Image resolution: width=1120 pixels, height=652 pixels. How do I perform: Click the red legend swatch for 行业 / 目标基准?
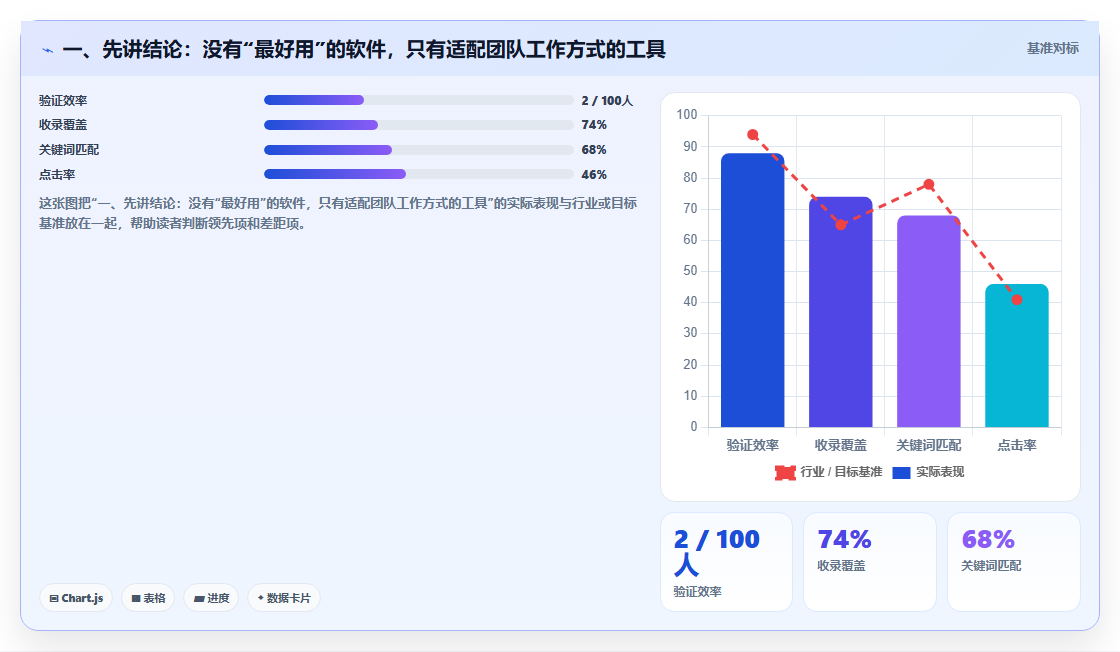785,473
